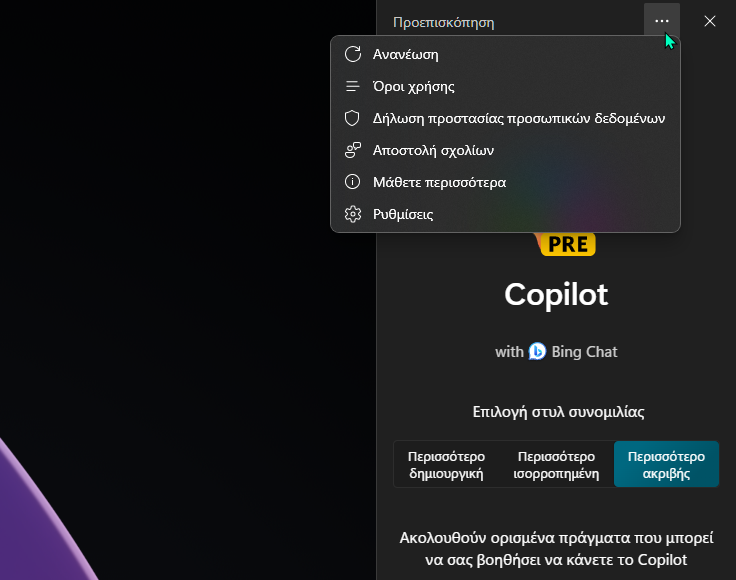
Task: Click the Bing Chat logo icon
Action: click(537, 351)
